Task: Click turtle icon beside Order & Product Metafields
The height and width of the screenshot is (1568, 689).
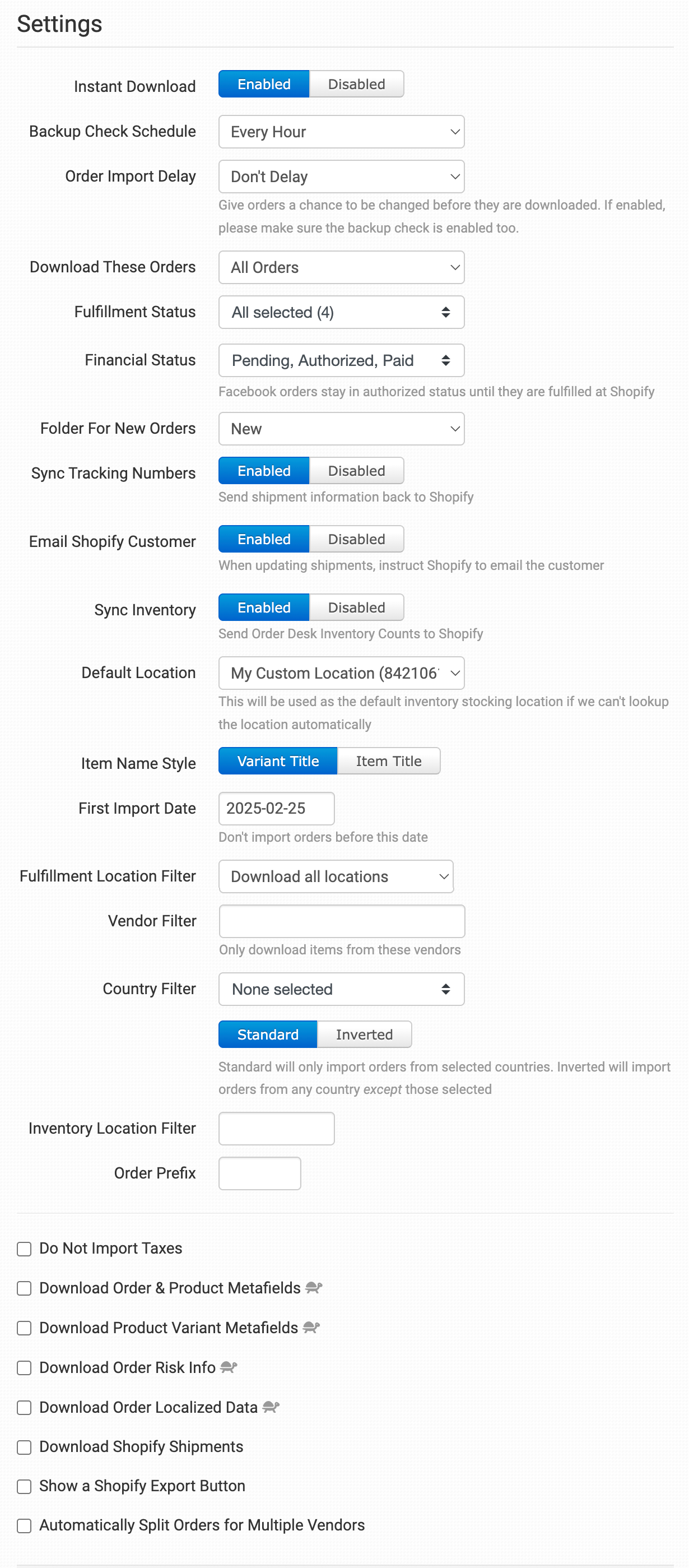Action: [314, 1287]
